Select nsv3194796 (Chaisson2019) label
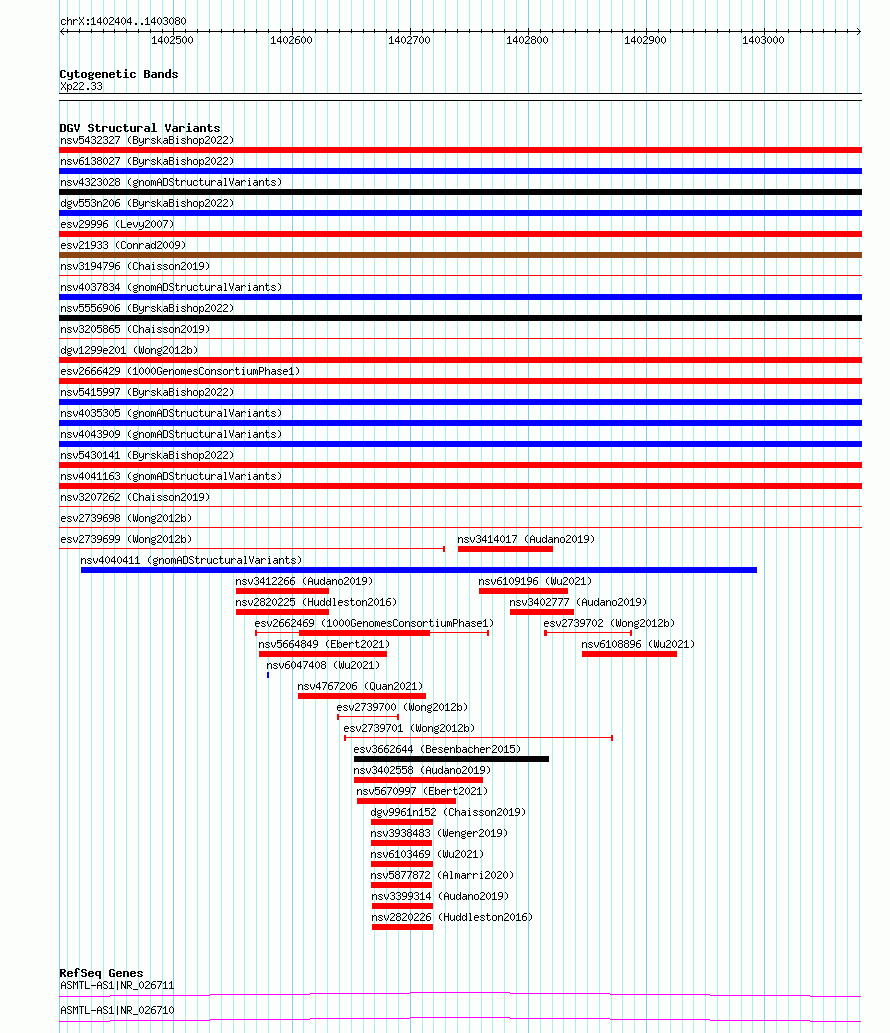The width and height of the screenshot is (890, 1033). click(x=135, y=266)
